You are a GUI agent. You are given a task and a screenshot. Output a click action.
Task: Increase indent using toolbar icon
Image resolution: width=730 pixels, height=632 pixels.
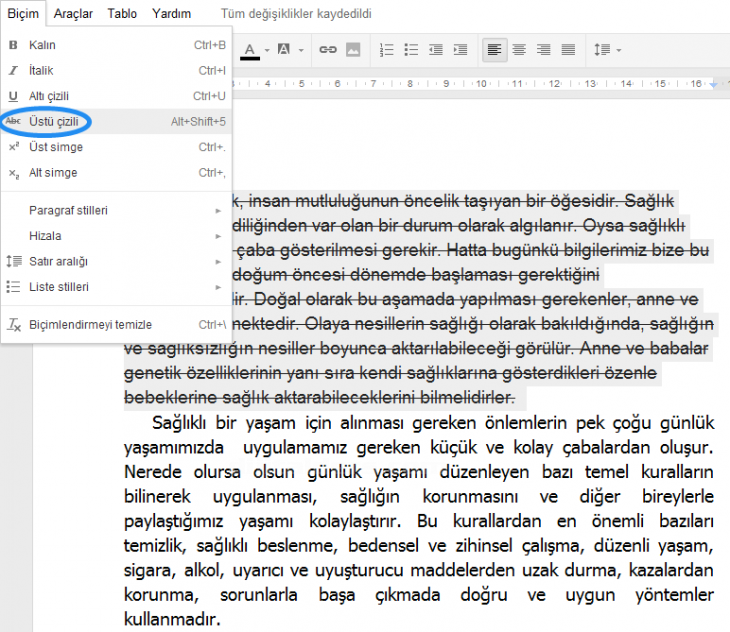(x=459, y=49)
